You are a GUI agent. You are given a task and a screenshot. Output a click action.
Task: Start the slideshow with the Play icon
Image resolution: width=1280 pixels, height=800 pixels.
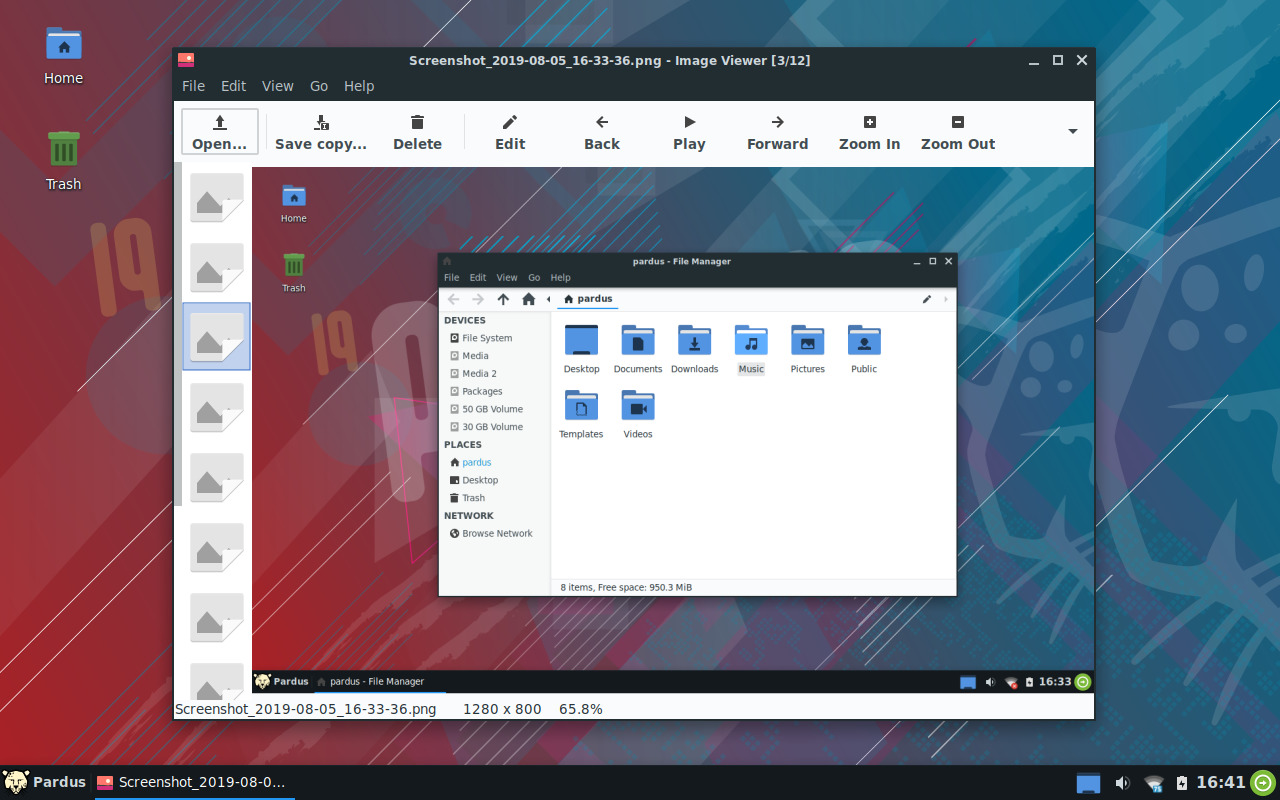(x=688, y=132)
